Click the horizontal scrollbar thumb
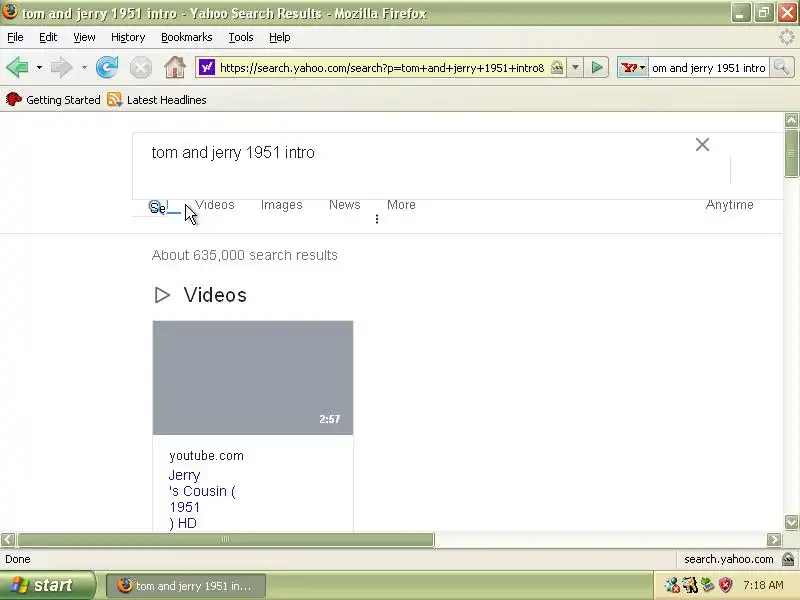This screenshot has width=800, height=600. click(226, 539)
